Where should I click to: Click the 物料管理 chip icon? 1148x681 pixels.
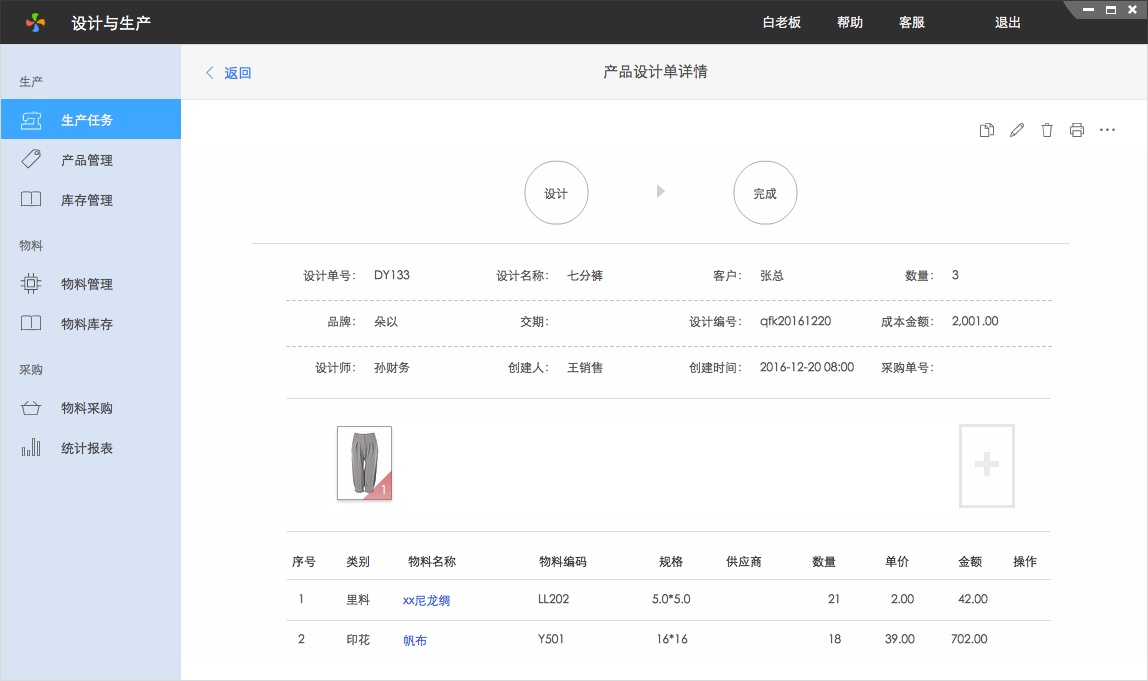tap(31, 284)
